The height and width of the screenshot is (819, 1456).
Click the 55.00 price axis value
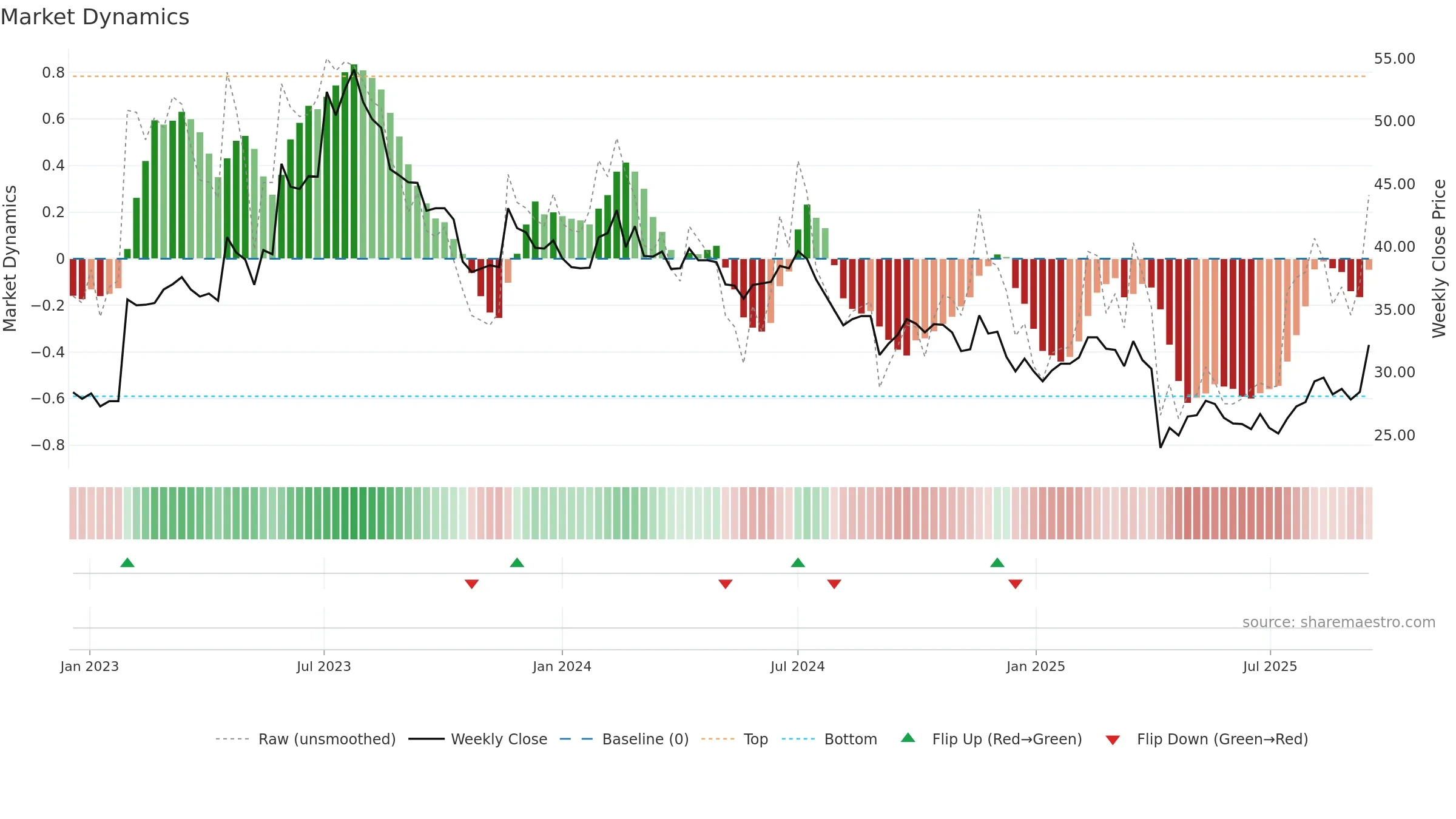pos(1394,59)
